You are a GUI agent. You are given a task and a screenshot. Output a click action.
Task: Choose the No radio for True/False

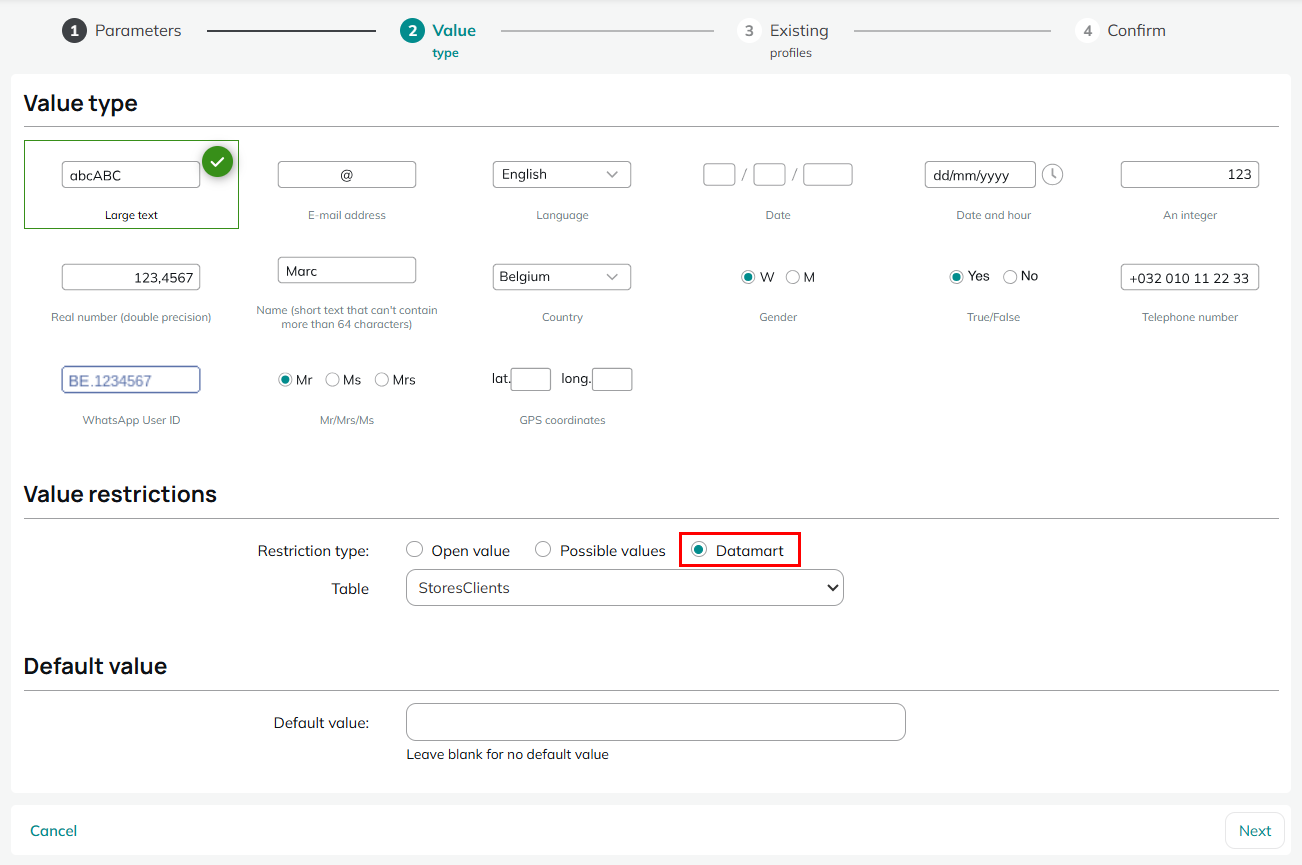click(x=1010, y=276)
